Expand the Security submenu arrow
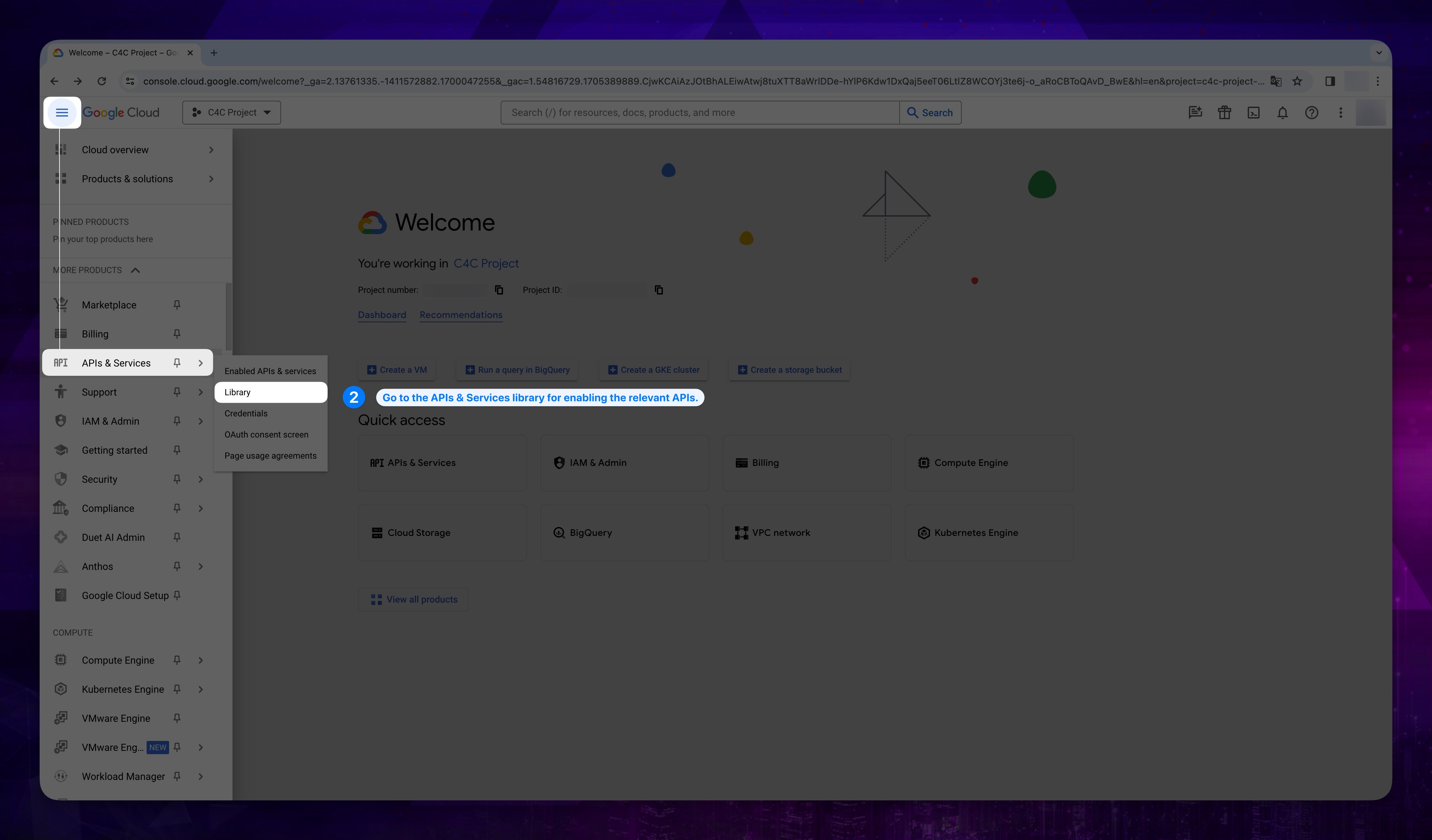The image size is (1432, 840). pyautogui.click(x=200, y=479)
